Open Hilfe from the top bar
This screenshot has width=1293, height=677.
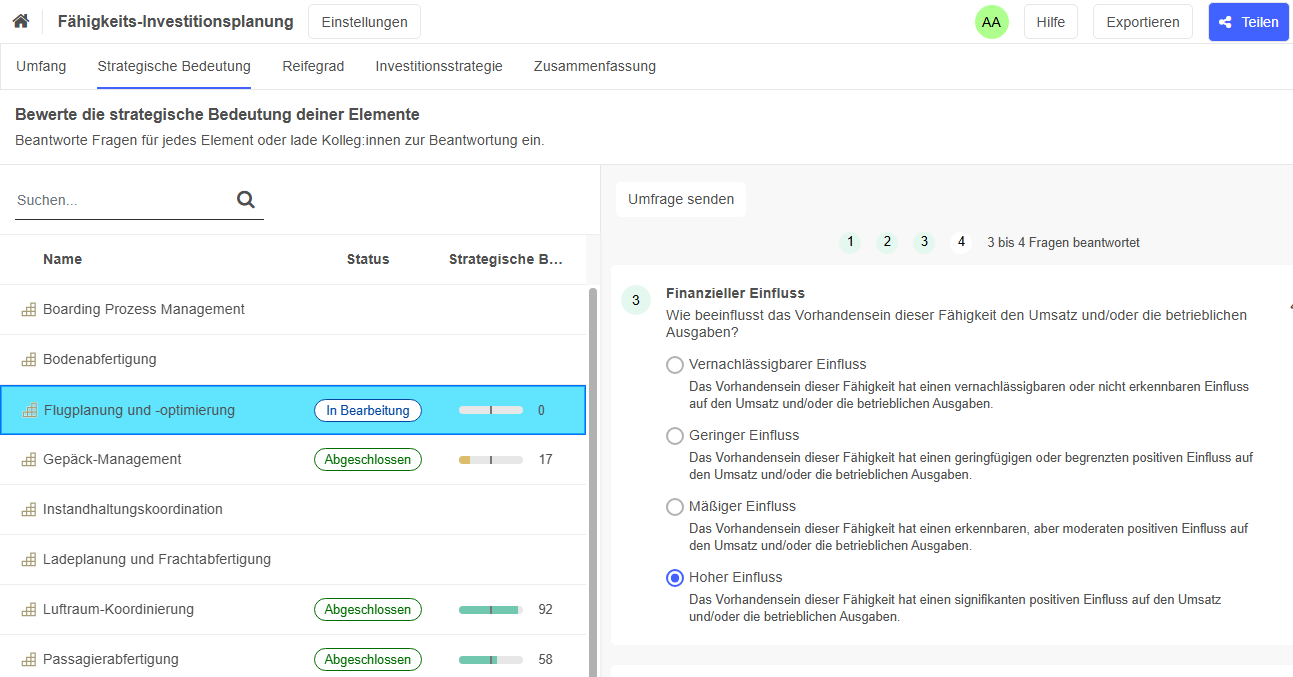[x=1050, y=21]
